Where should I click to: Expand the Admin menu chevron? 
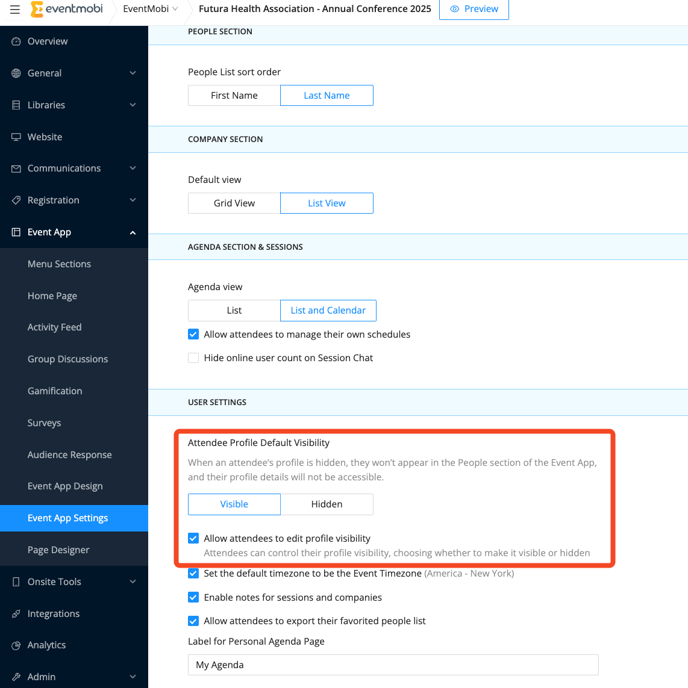133,677
